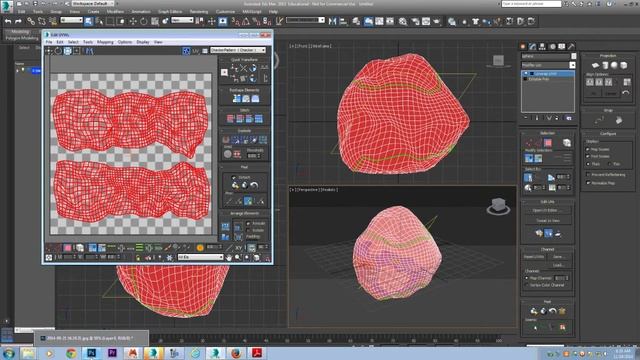
Task: Open the Material Editor from main toolbar
Action: [403, 21]
